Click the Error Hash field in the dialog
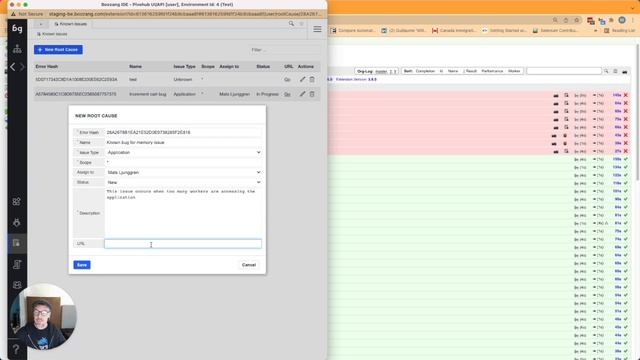Screen dimensions: 640x360 [x=183, y=132]
